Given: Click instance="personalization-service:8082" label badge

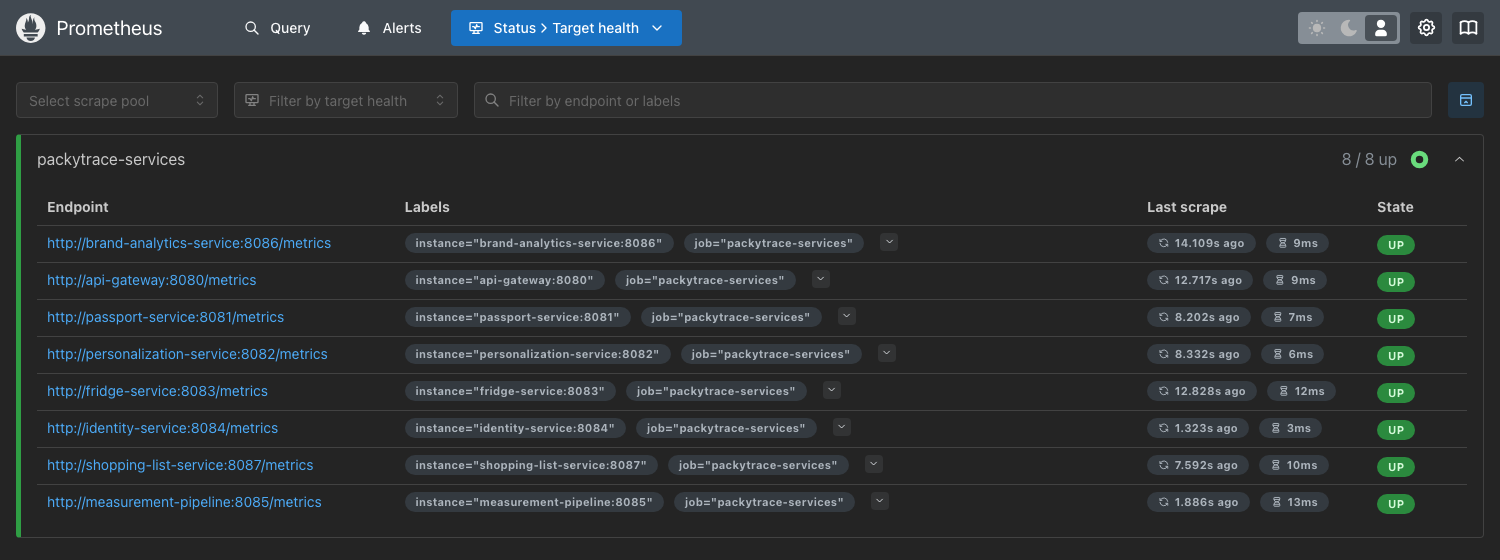Looking at the screenshot, I should (x=537, y=354).
